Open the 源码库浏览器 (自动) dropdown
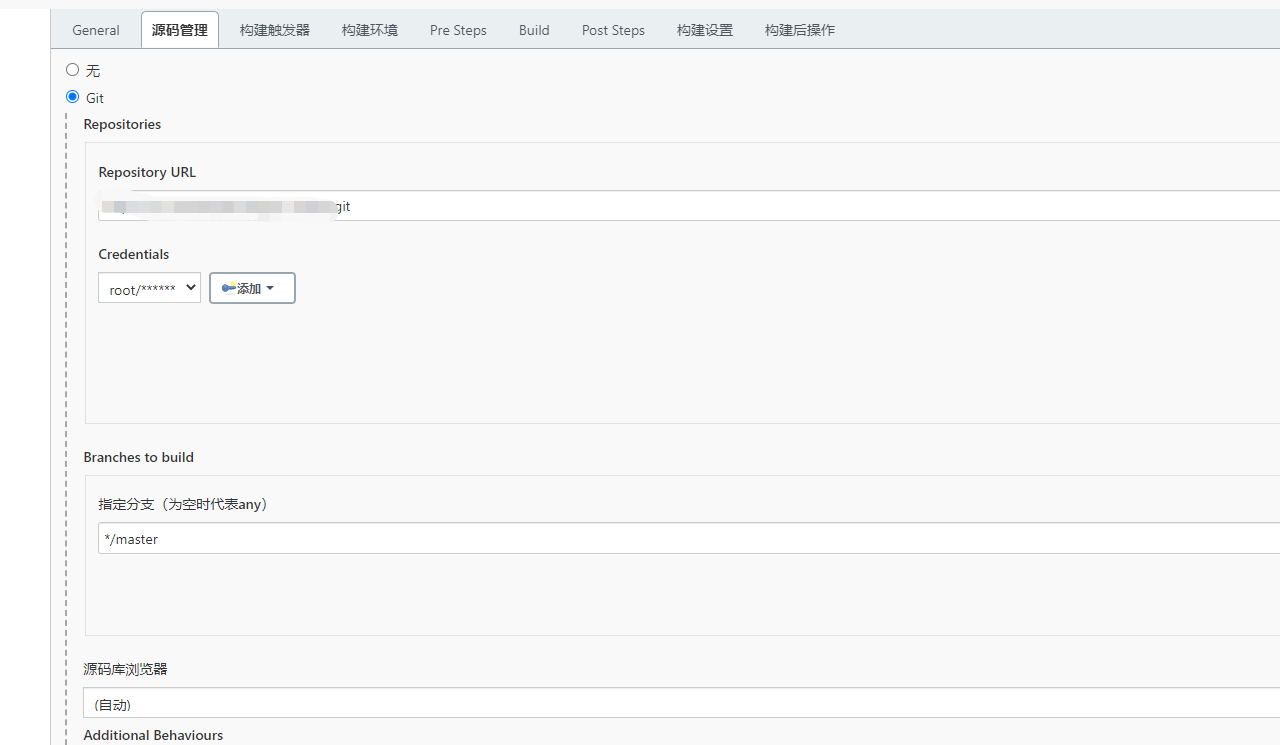 point(681,703)
